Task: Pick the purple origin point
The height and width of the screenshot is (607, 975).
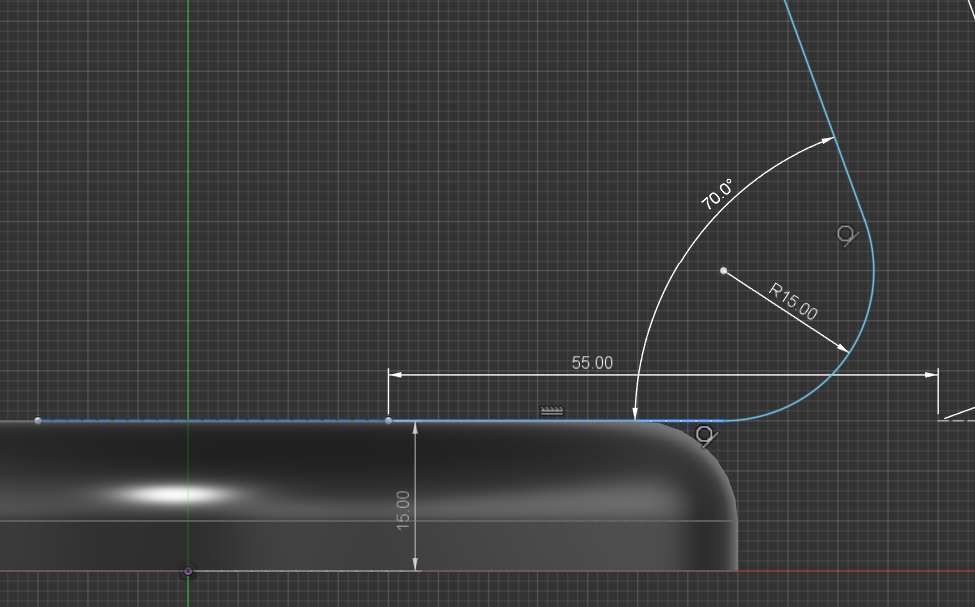Action: coord(187,571)
